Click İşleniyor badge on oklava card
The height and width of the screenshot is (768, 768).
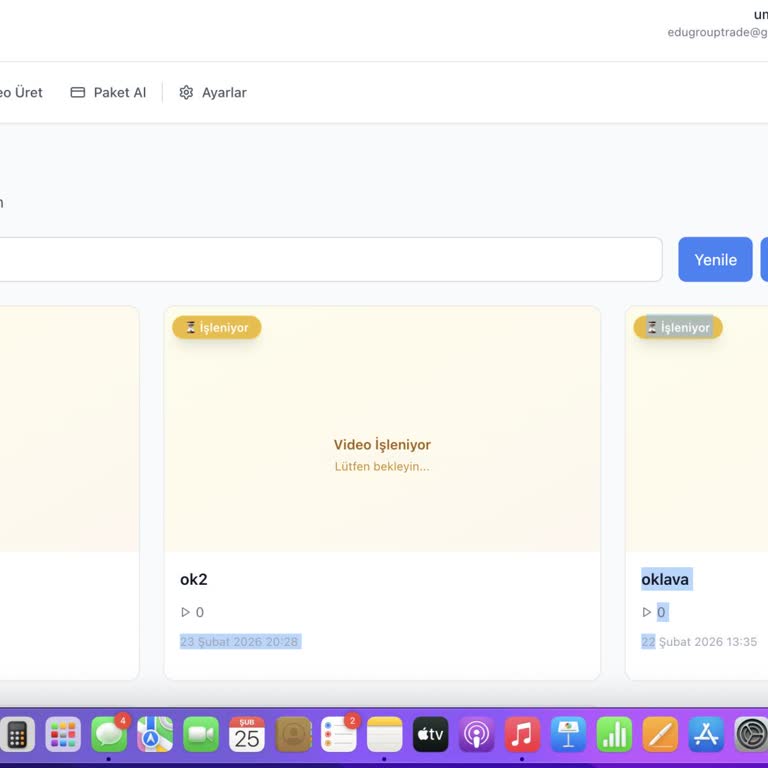(678, 327)
